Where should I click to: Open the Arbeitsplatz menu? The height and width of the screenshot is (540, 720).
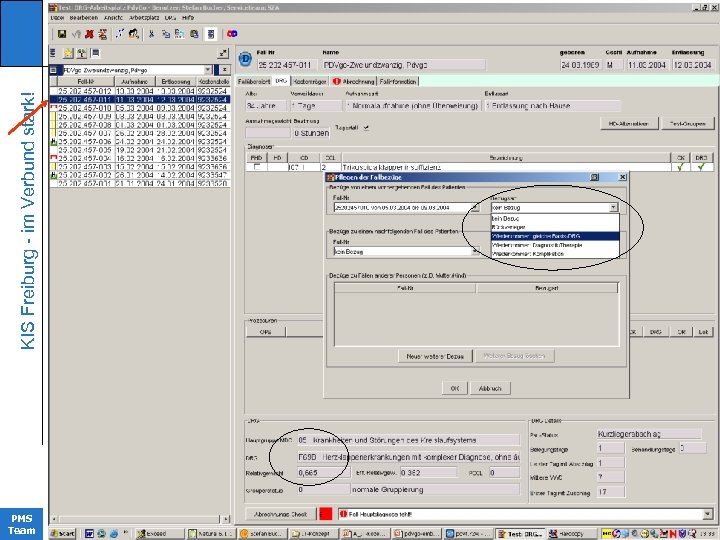coord(144,17)
